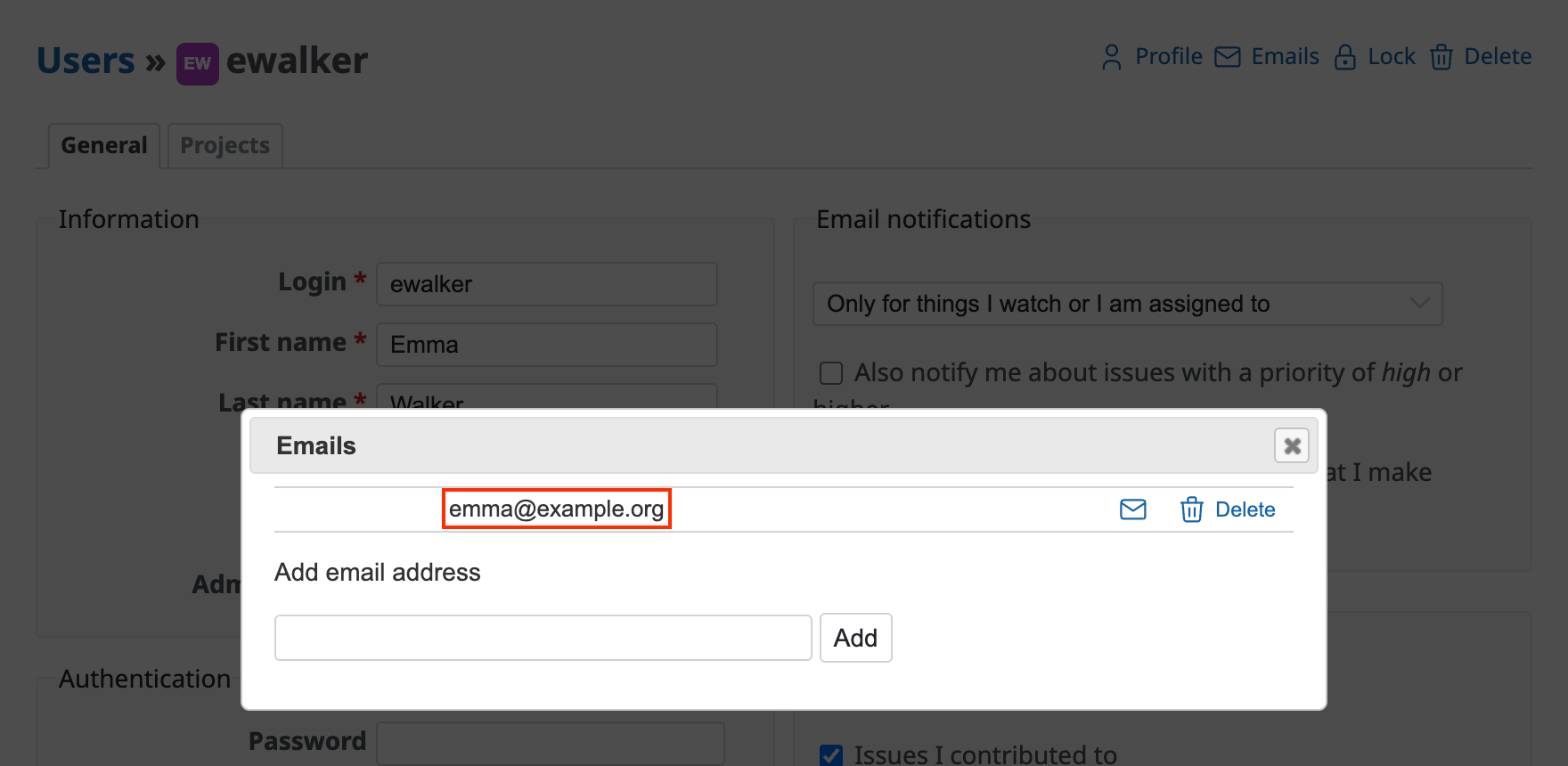
Task: Open the Profile link at top
Action: click(x=1152, y=57)
